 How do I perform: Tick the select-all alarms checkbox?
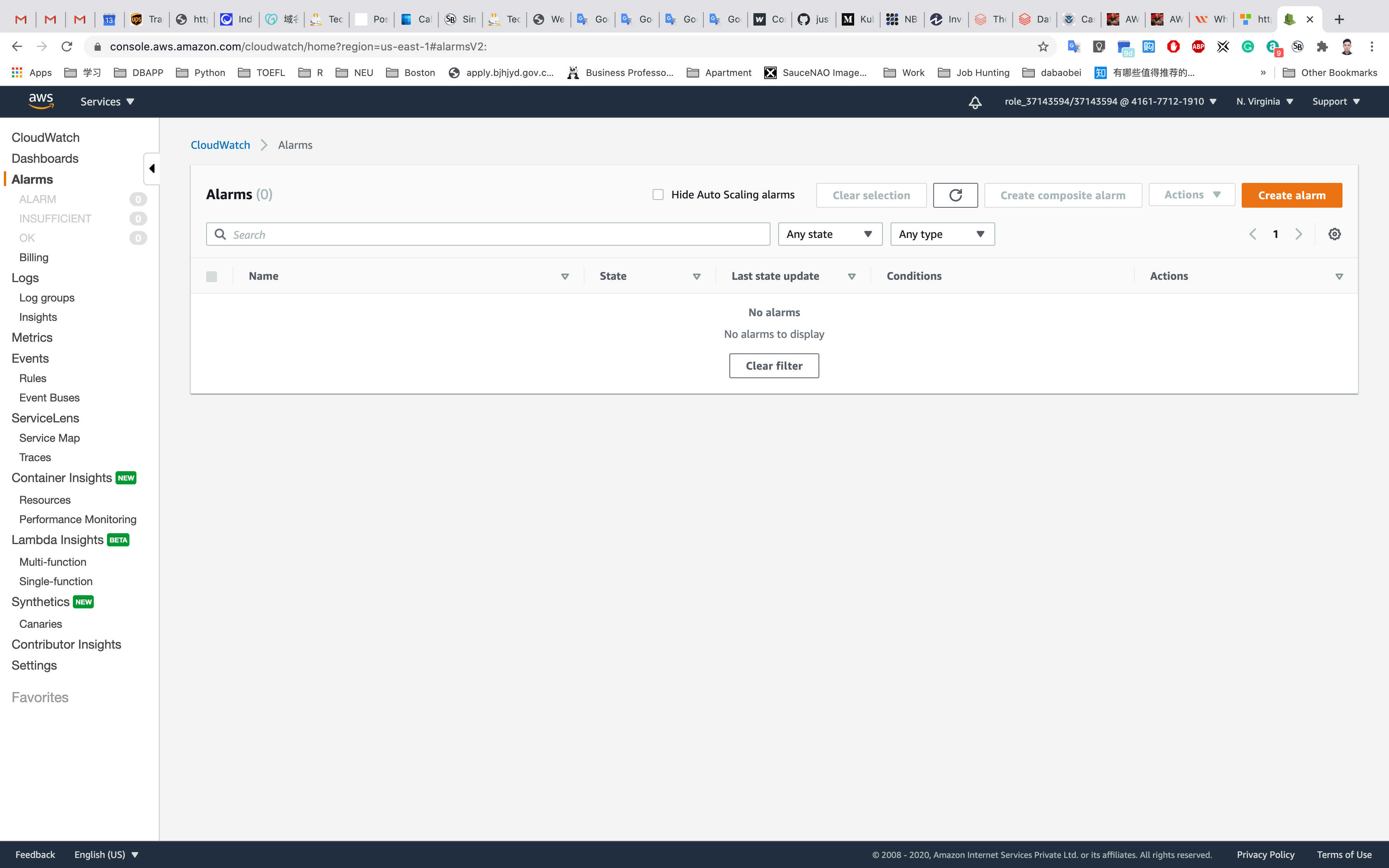212,277
